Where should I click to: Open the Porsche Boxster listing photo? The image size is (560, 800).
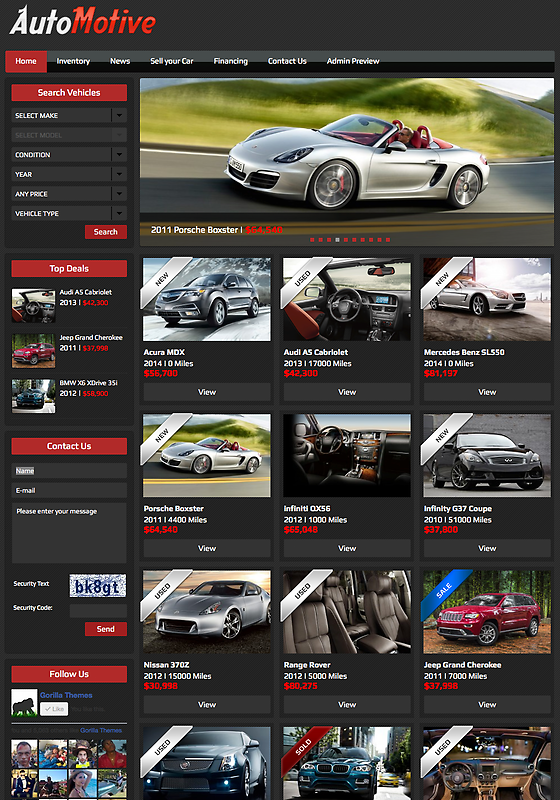(x=207, y=455)
